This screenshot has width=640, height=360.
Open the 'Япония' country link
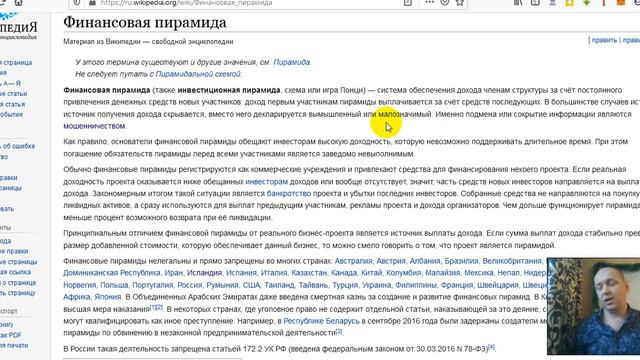108,297
